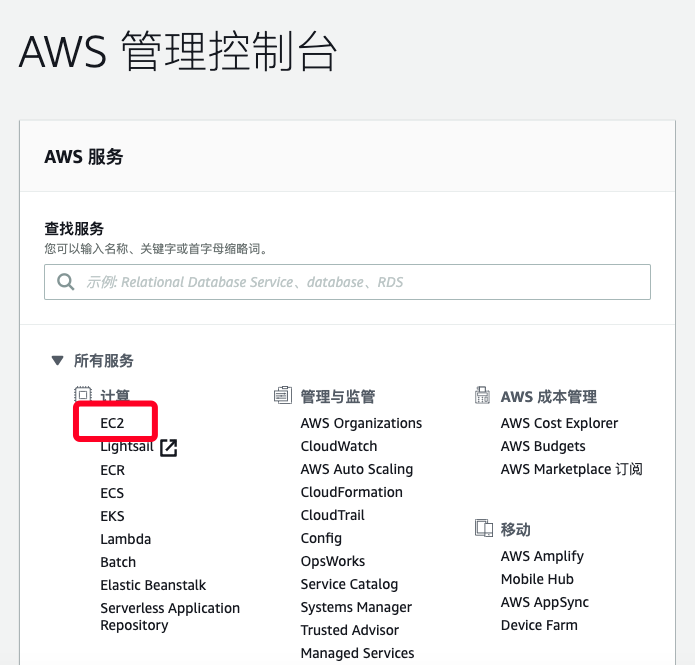Open OpsWorks service
Image resolution: width=695 pixels, height=665 pixels.
click(x=333, y=561)
